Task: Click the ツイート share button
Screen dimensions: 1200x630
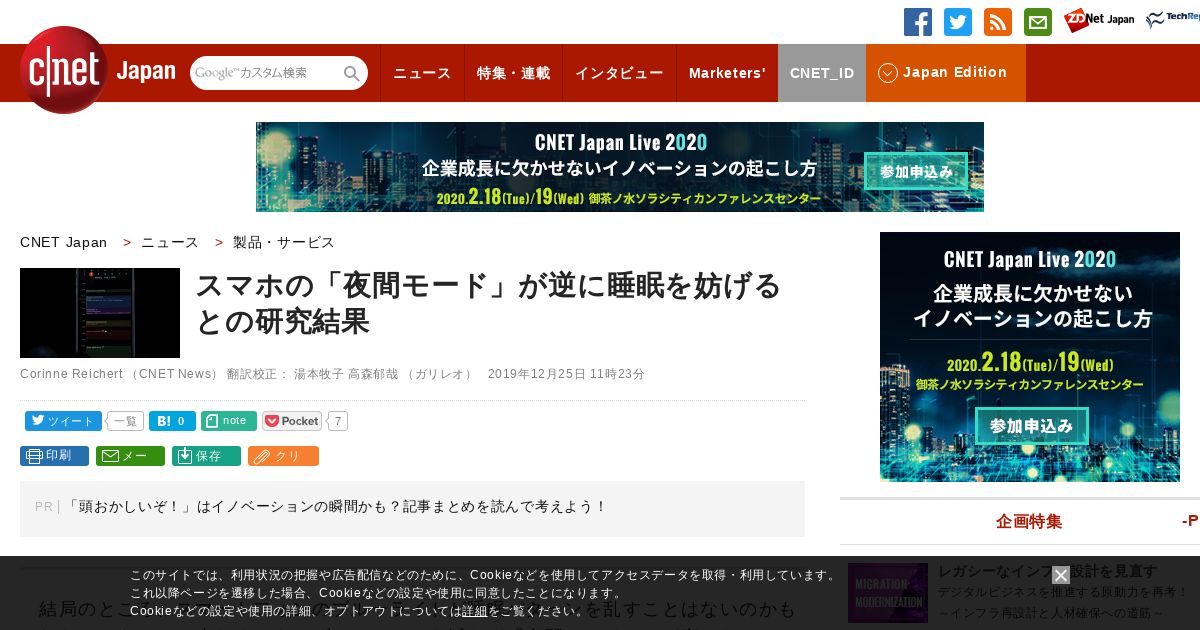Action: (x=63, y=421)
